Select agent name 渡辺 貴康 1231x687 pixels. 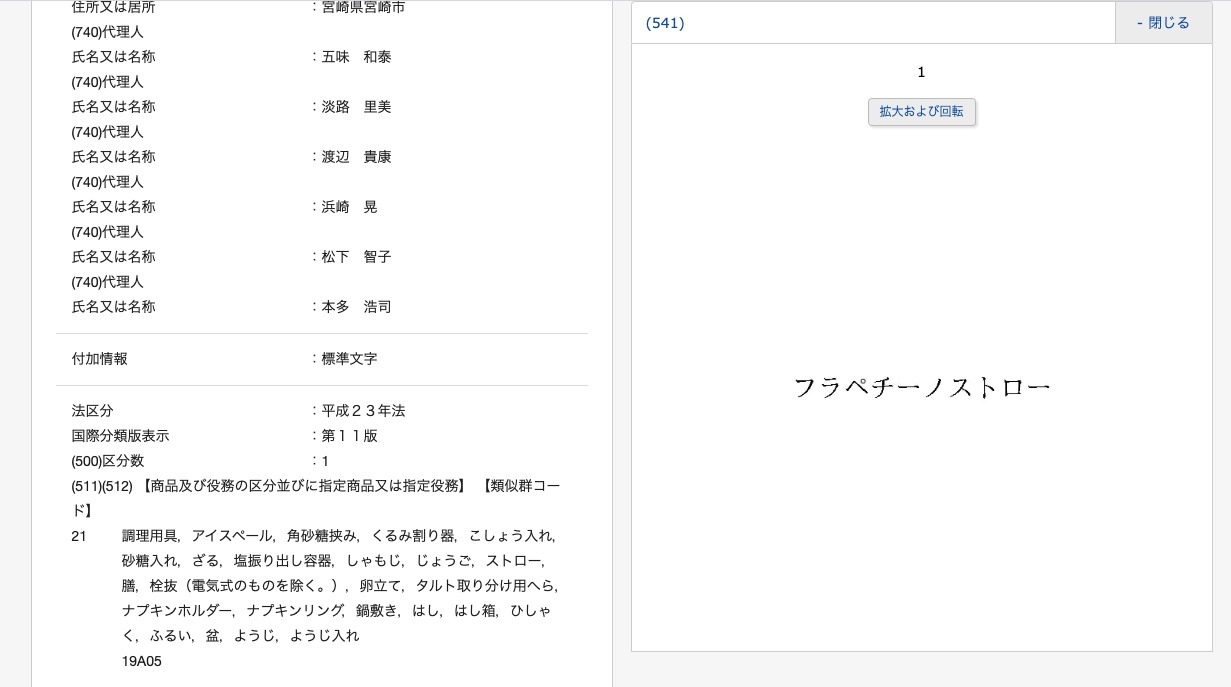tap(356, 157)
